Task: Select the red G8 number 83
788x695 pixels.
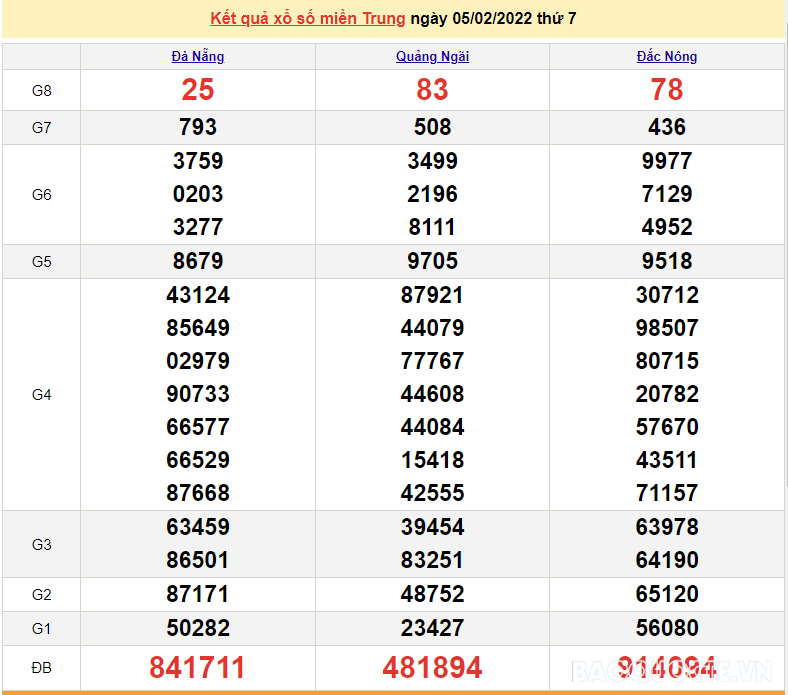Action: tap(432, 90)
